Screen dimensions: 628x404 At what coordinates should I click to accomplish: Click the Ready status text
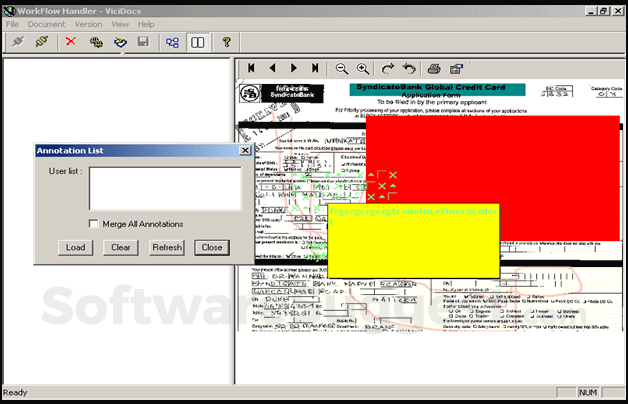point(15,392)
